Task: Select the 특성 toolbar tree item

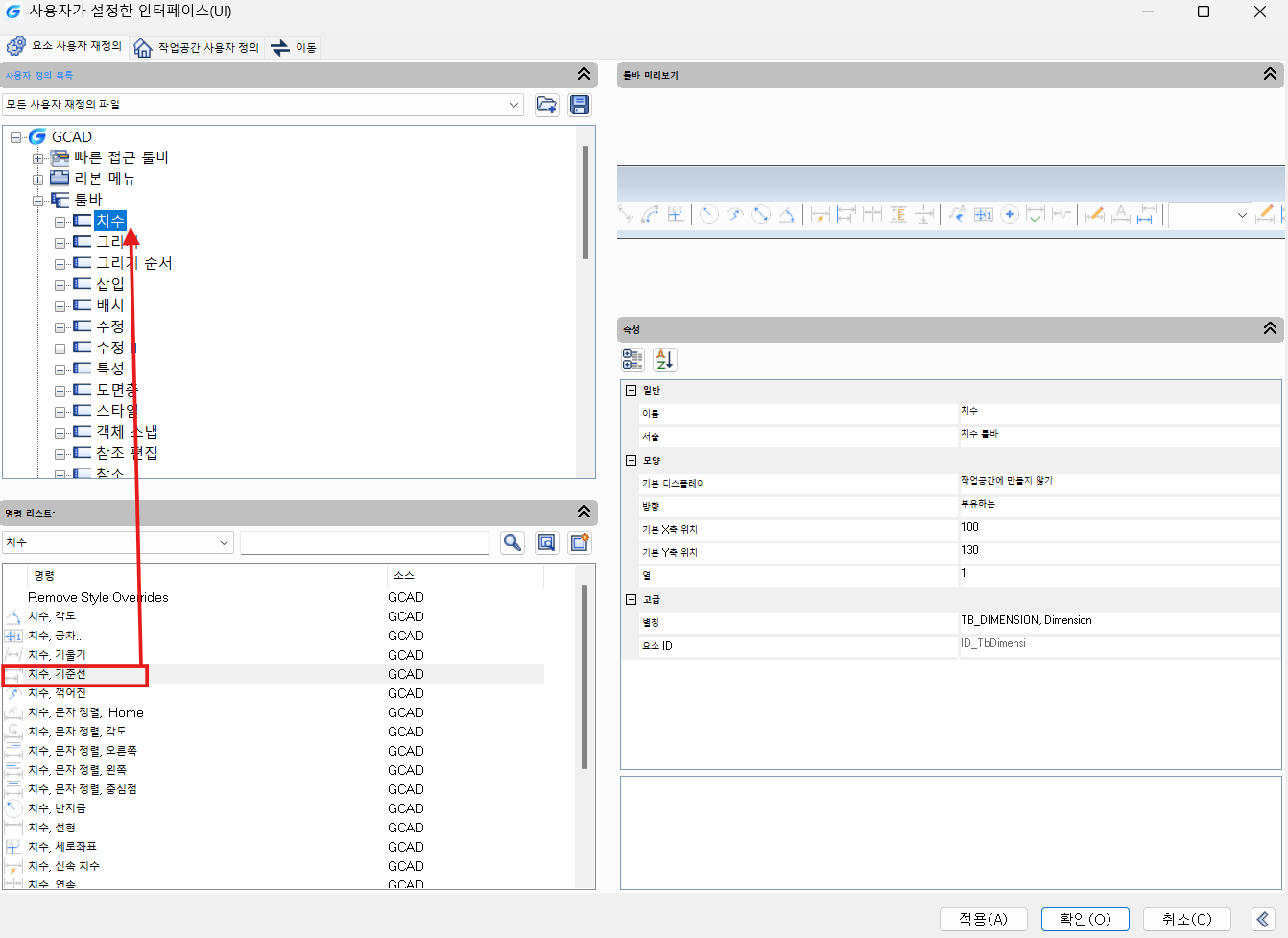Action: (110, 369)
